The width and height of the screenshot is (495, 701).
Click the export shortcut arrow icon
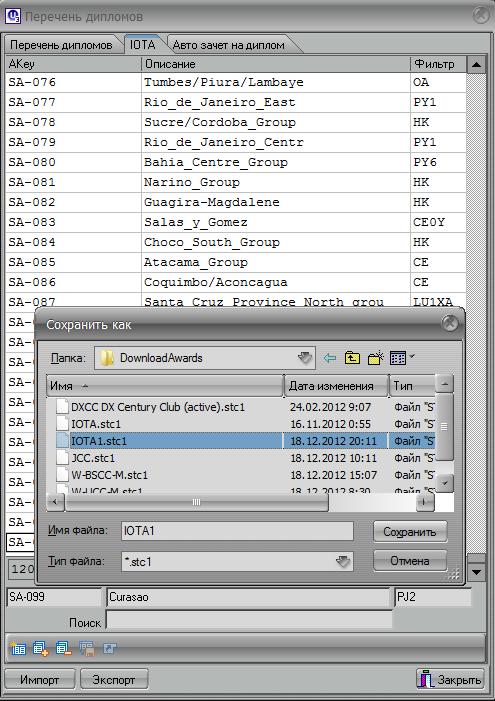110,648
